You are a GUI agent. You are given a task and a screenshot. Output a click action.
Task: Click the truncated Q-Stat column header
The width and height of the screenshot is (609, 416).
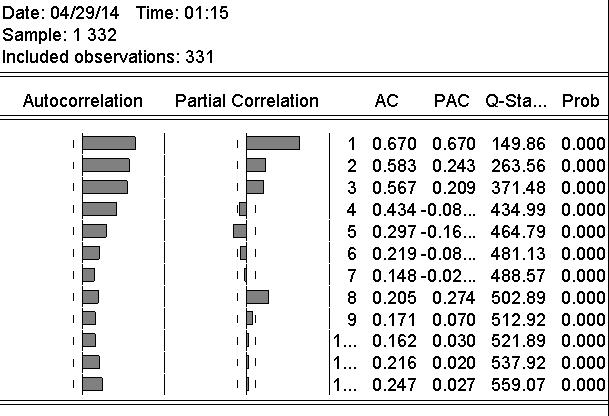(516, 101)
